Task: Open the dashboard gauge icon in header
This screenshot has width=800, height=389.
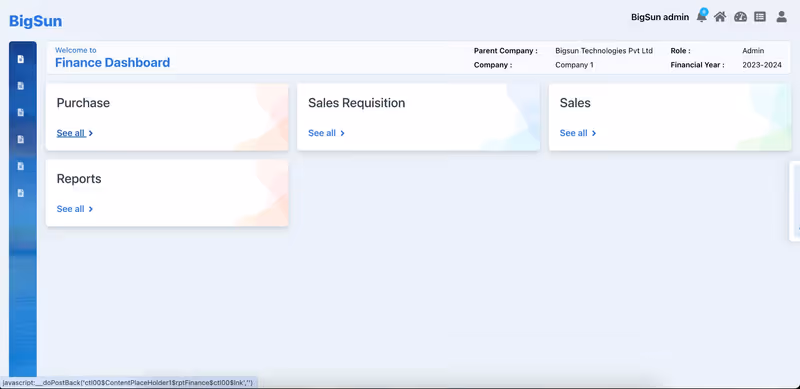Action: [x=740, y=17]
